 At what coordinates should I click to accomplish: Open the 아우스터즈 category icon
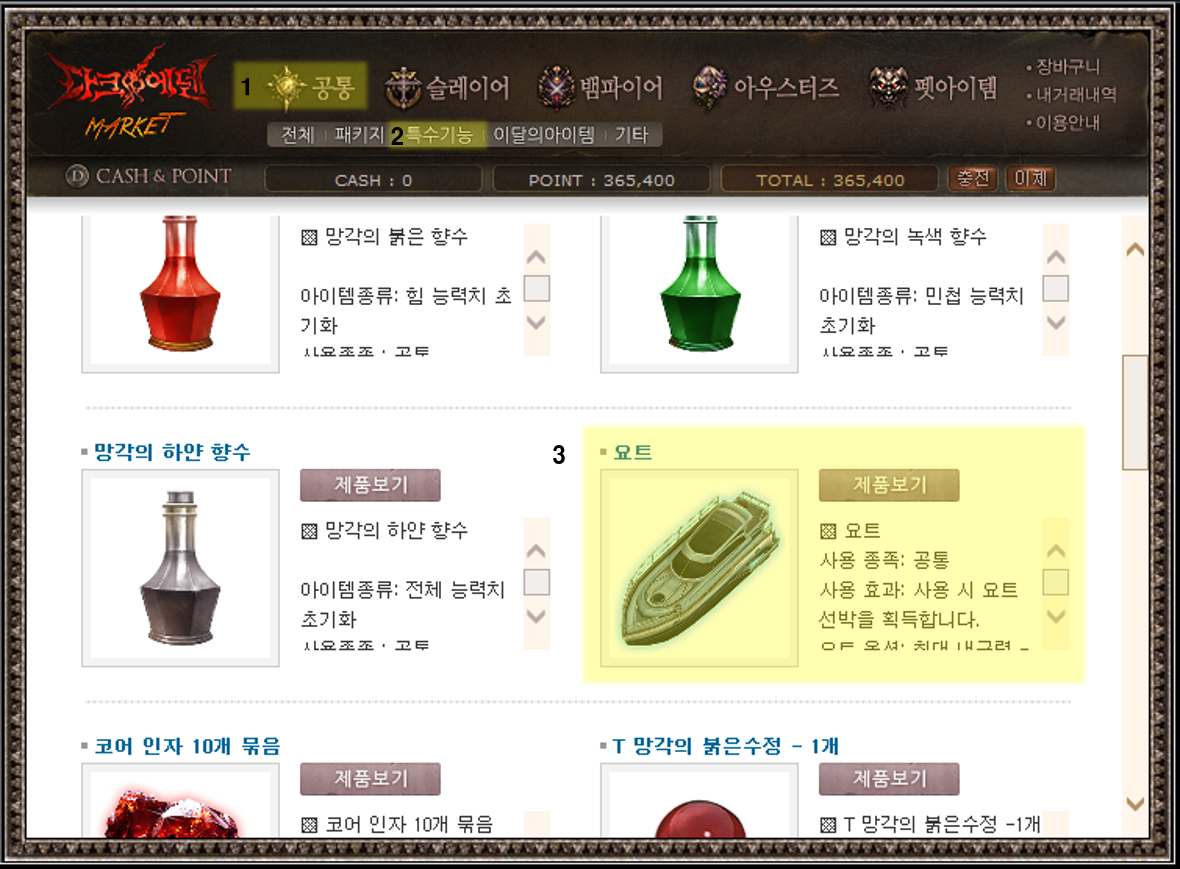[710, 87]
